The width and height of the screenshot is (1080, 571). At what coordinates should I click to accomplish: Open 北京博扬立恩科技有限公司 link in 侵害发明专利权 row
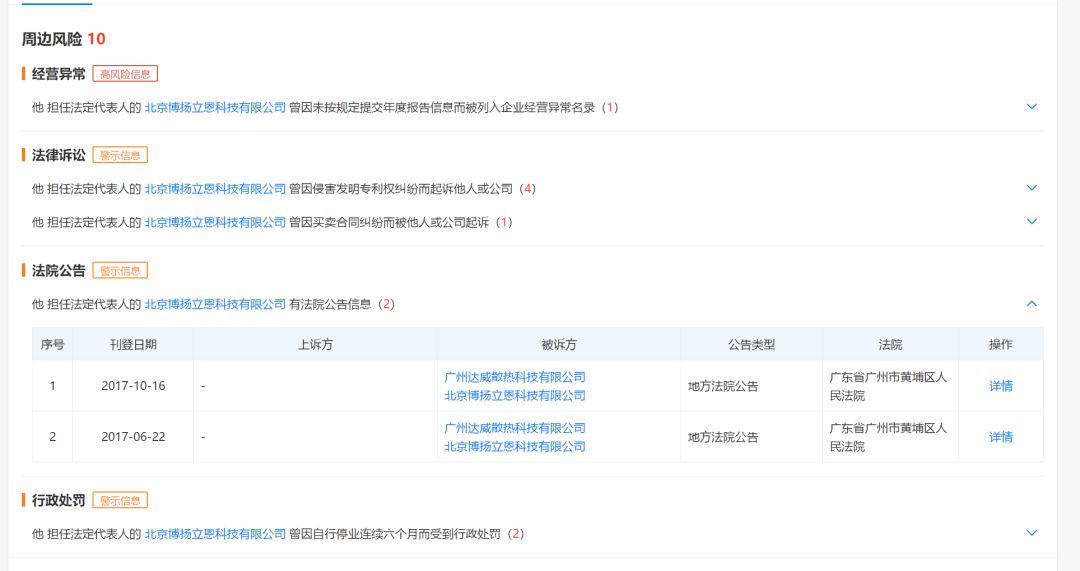pyautogui.click(x=215, y=189)
